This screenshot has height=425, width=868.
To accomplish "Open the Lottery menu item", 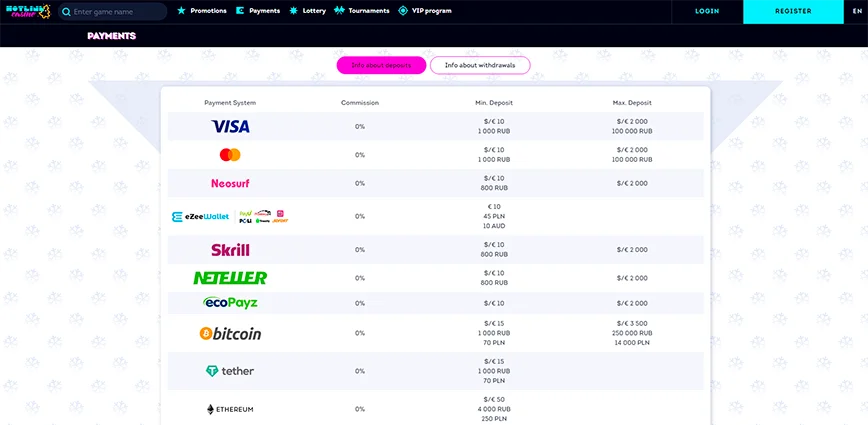I will tap(314, 11).
